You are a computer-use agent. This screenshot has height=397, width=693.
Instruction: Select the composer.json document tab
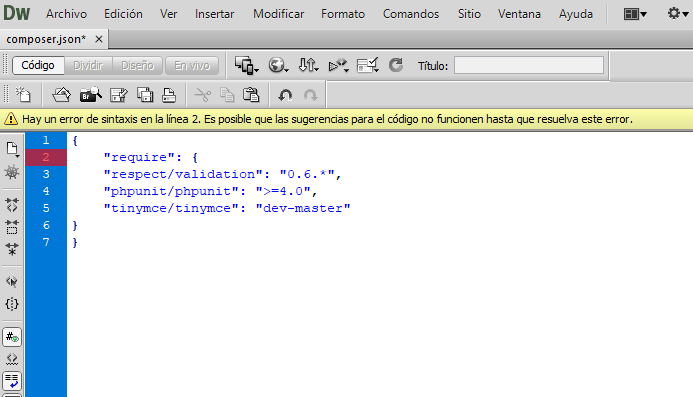46,39
